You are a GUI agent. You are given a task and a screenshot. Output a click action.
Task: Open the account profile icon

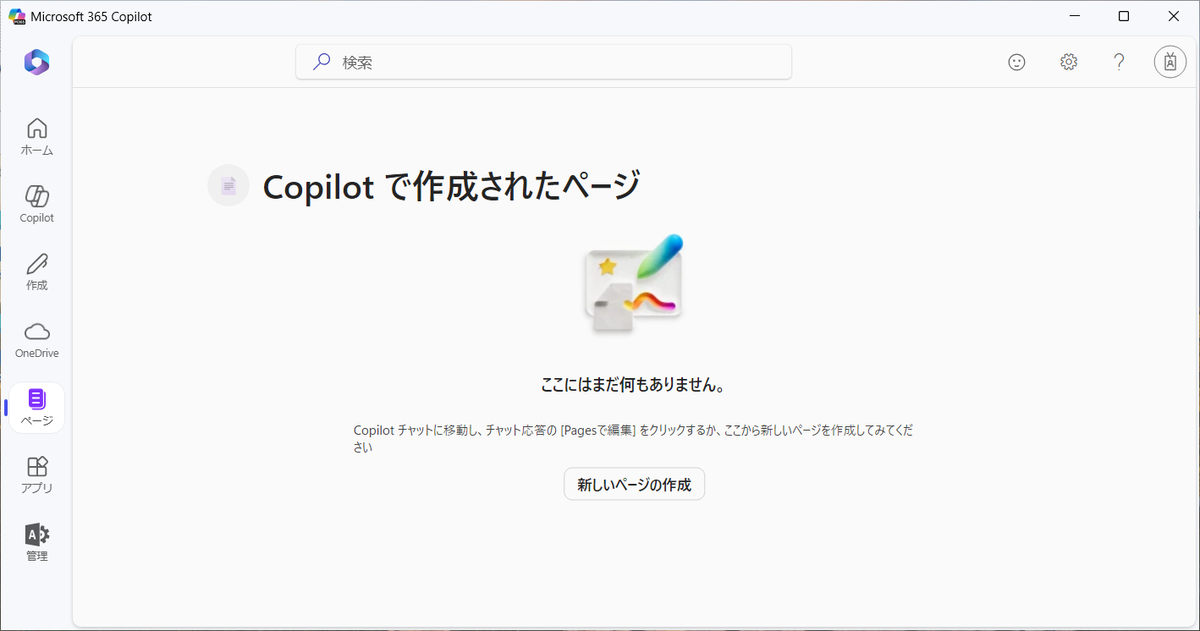(1170, 62)
